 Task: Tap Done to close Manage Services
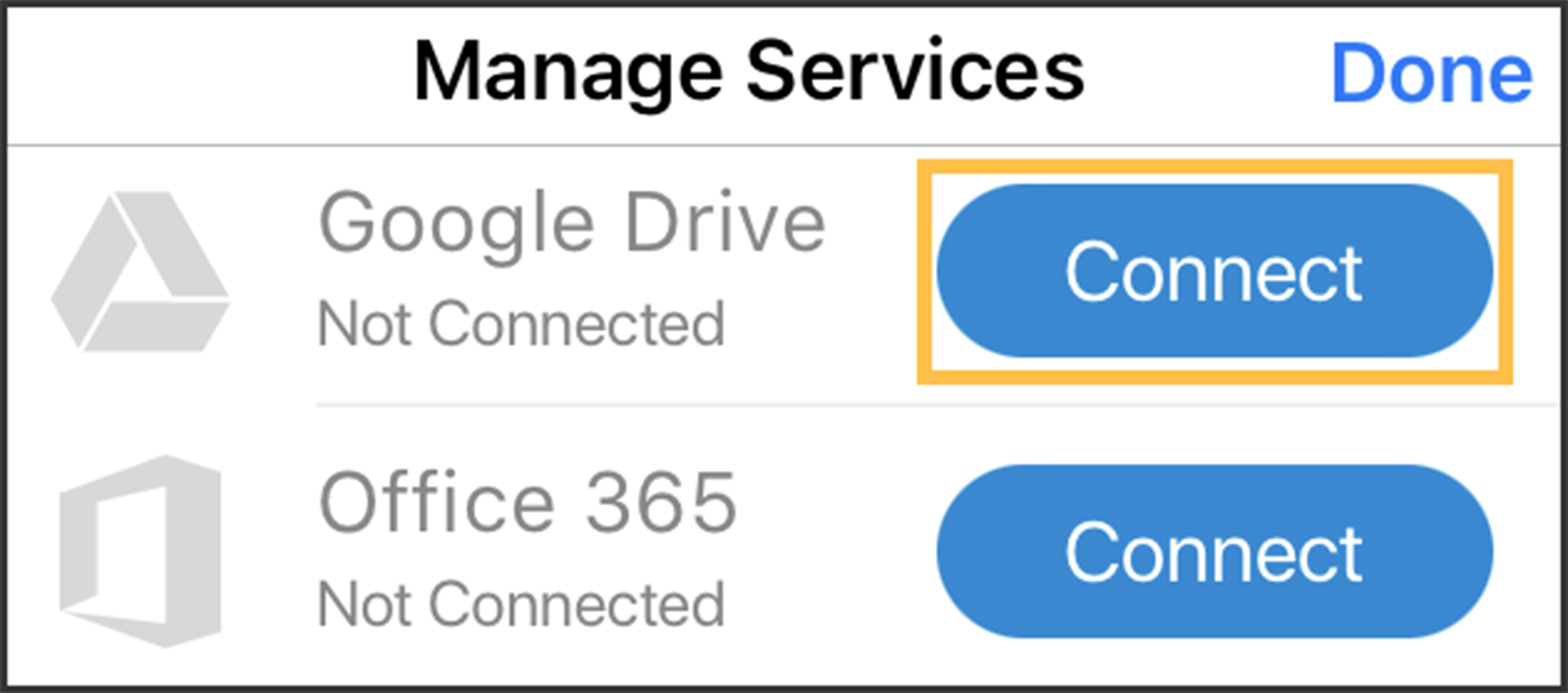coord(1432,74)
